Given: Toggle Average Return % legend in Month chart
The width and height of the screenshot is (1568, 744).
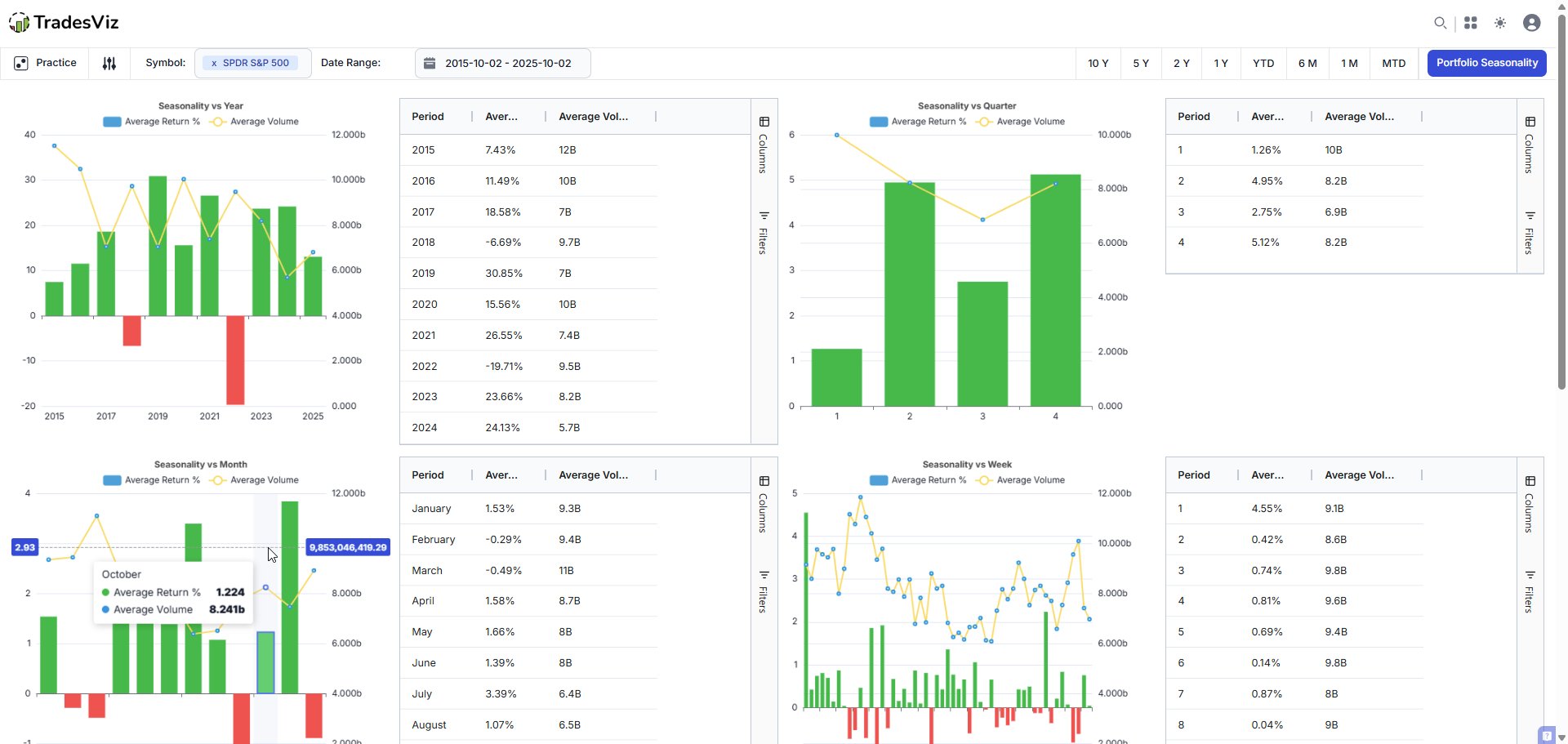Looking at the screenshot, I should [x=152, y=480].
